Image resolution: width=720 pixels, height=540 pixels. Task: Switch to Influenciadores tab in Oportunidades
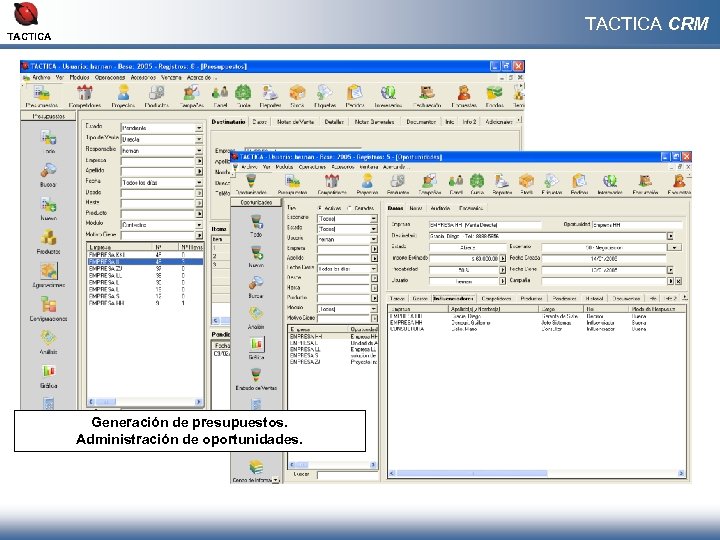[453, 298]
